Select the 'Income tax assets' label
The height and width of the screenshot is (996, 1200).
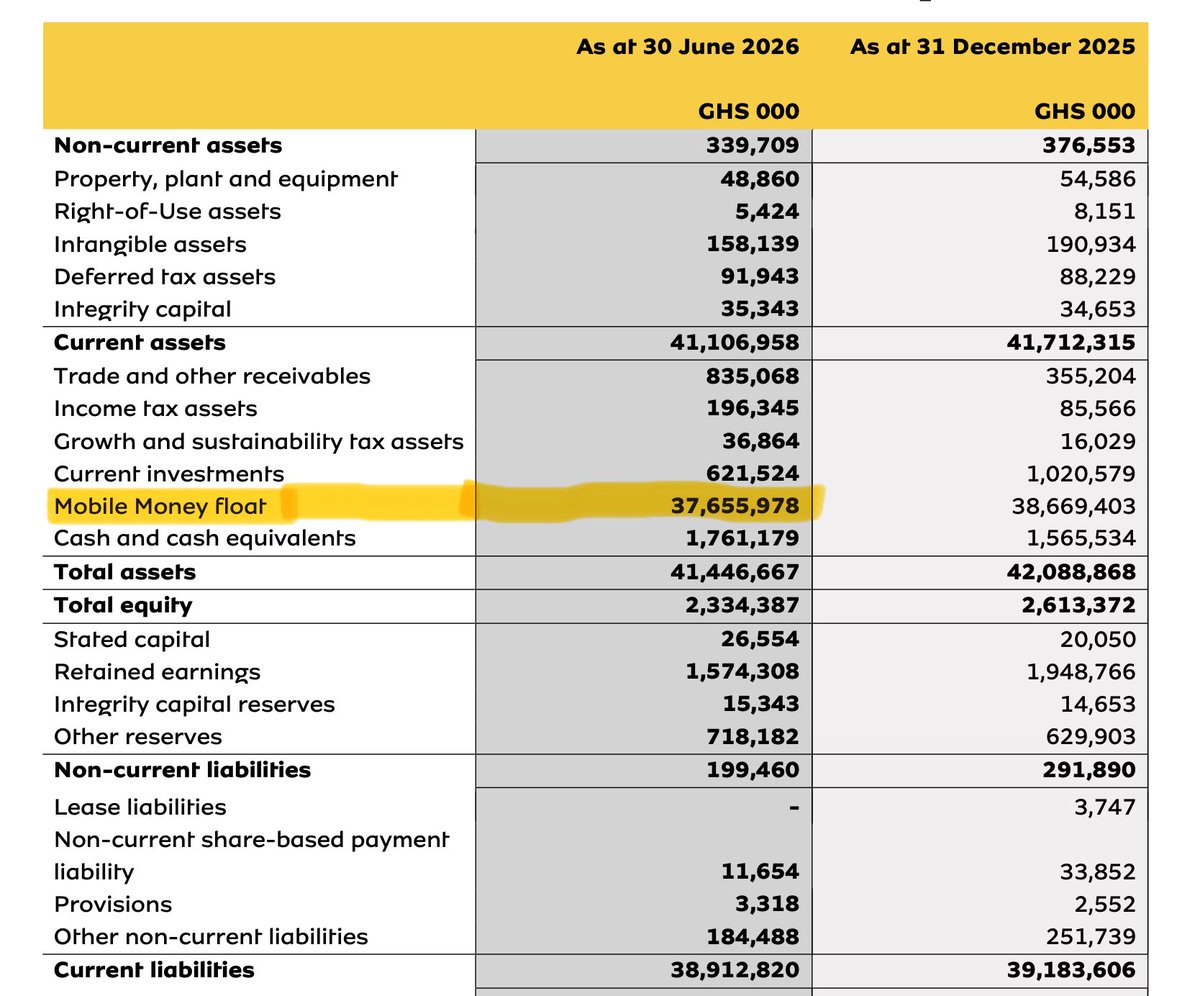tap(155, 409)
